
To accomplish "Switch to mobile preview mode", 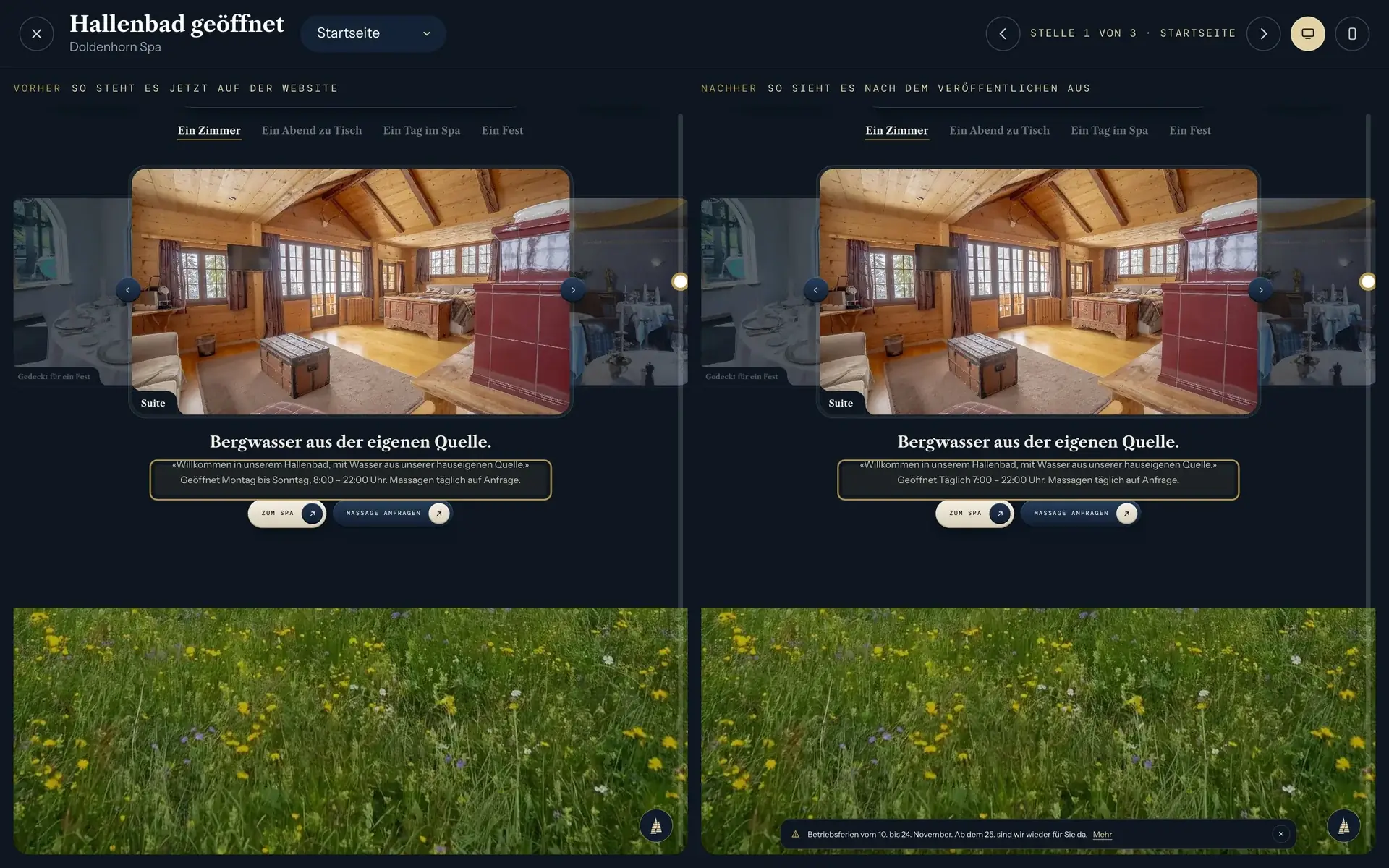I will 1352,33.
